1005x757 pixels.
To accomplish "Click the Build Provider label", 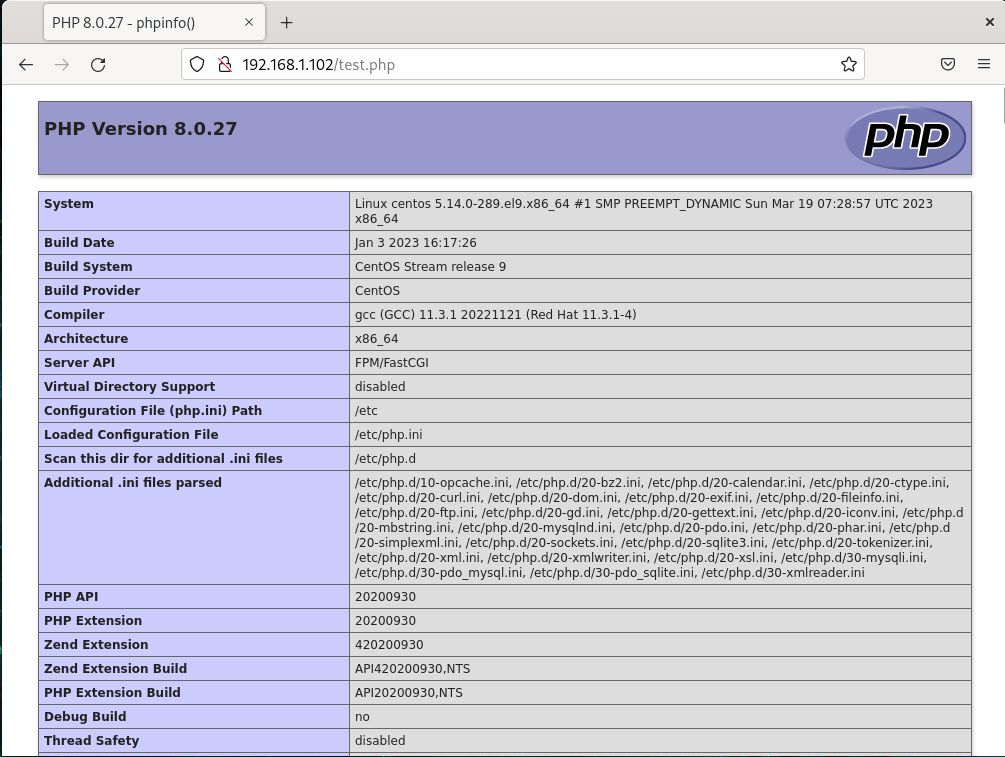I will point(92,290).
